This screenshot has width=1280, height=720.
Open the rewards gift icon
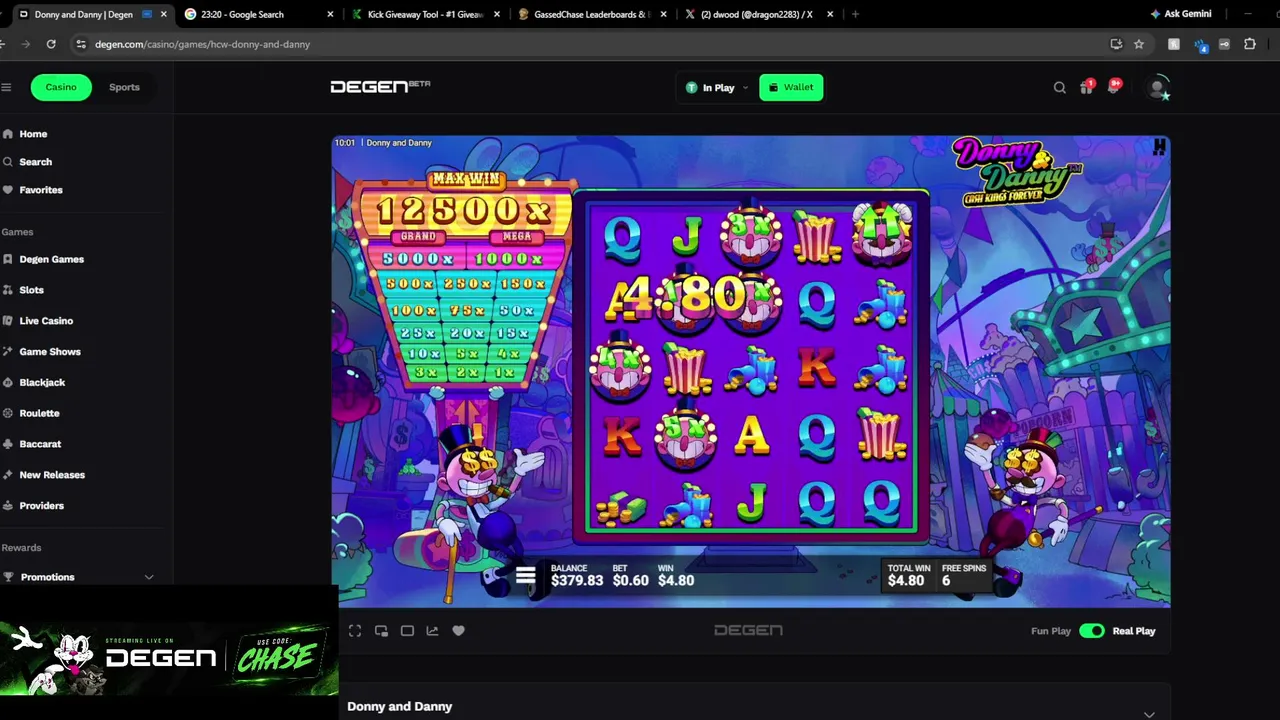coord(1086,88)
